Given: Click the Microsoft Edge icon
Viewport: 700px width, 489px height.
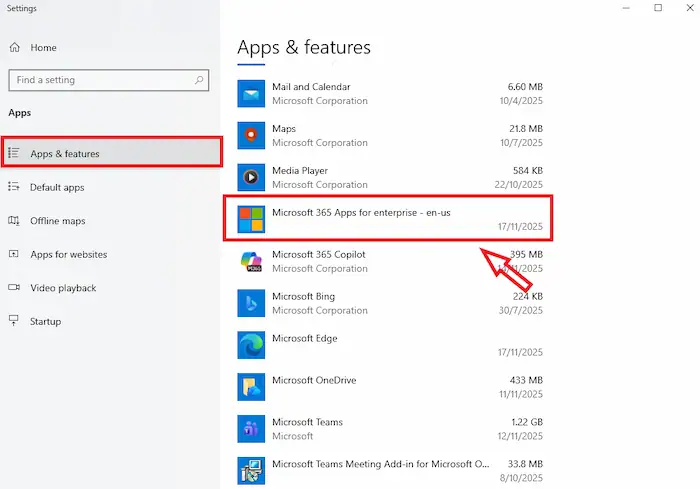Looking at the screenshot, I should pos(250,345).
